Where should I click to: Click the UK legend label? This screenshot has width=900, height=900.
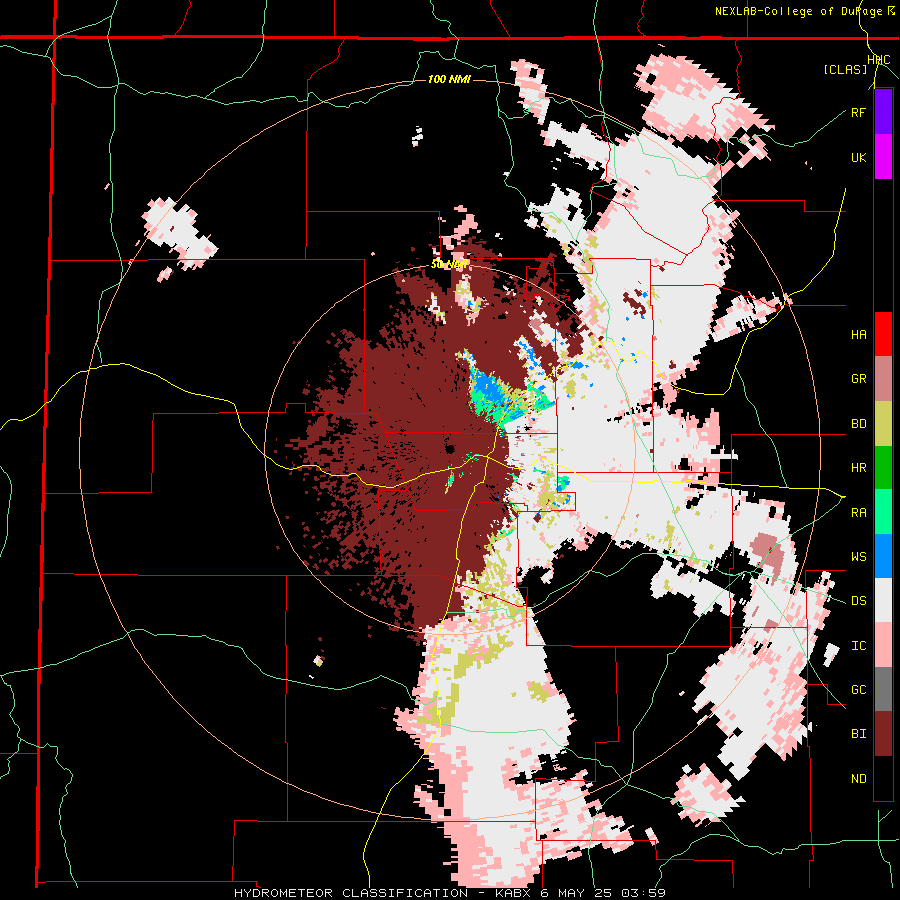pos(858,157)
